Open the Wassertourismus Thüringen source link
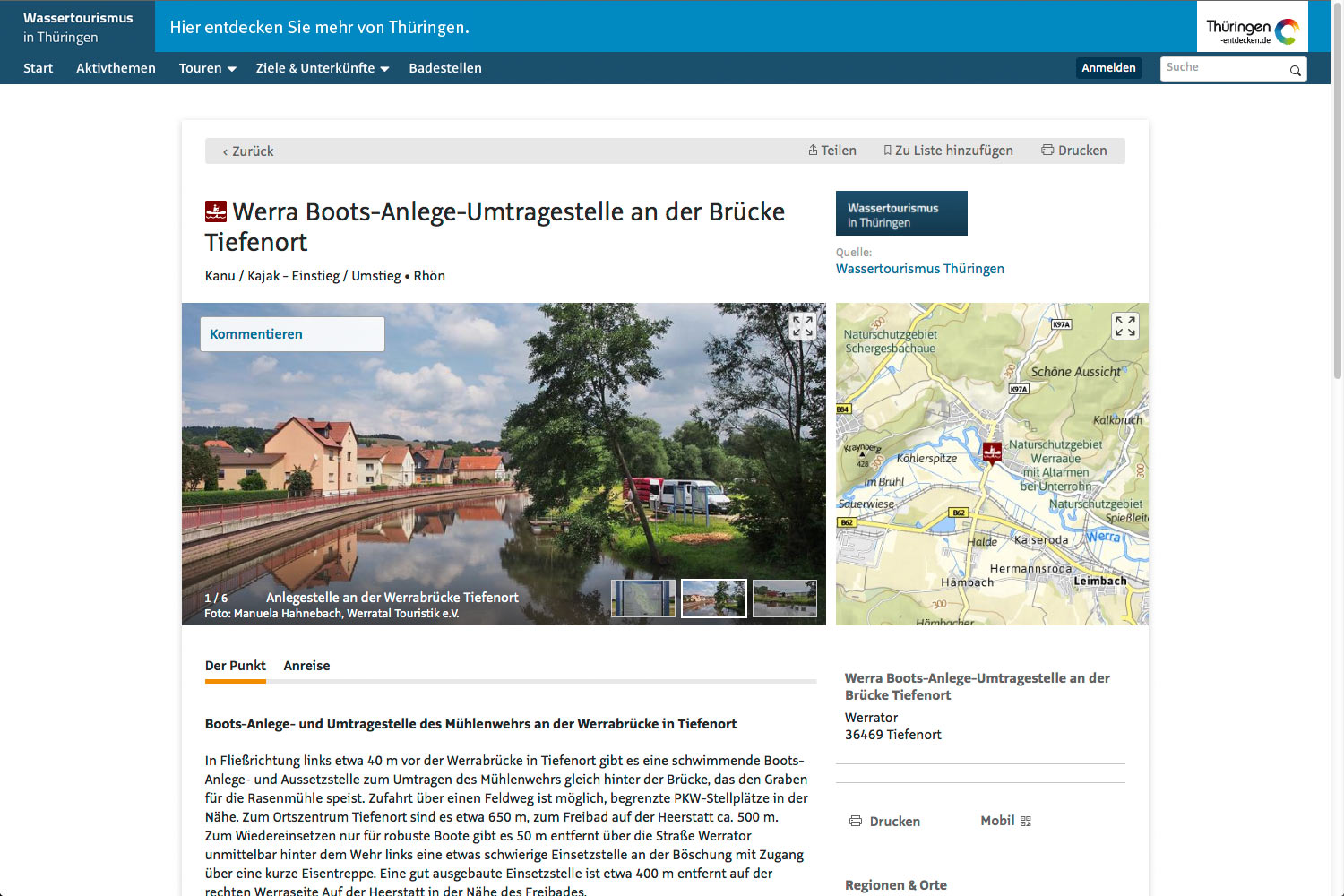1344x896 pixels. click(x=919, y=269)
